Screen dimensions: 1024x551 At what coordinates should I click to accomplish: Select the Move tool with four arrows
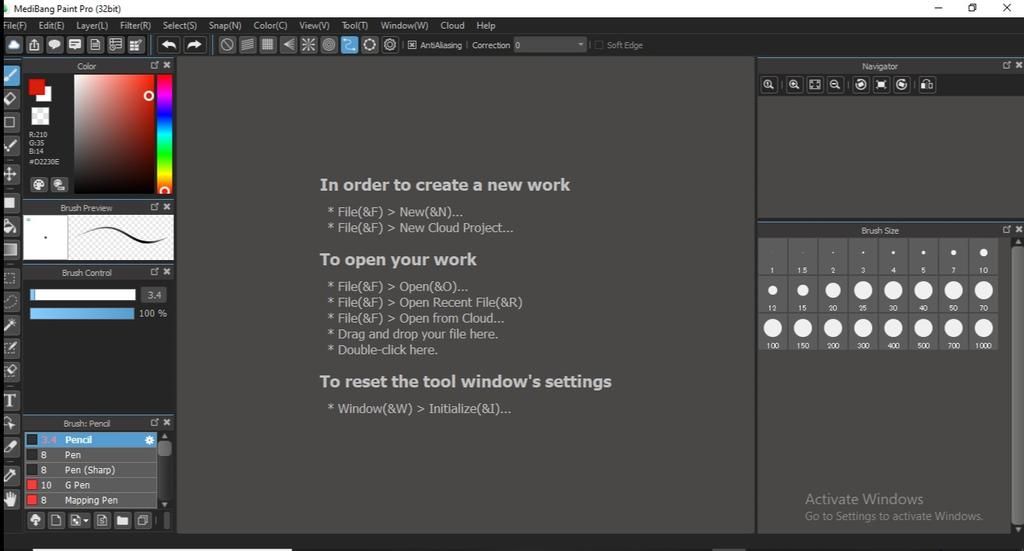[10, 174]
